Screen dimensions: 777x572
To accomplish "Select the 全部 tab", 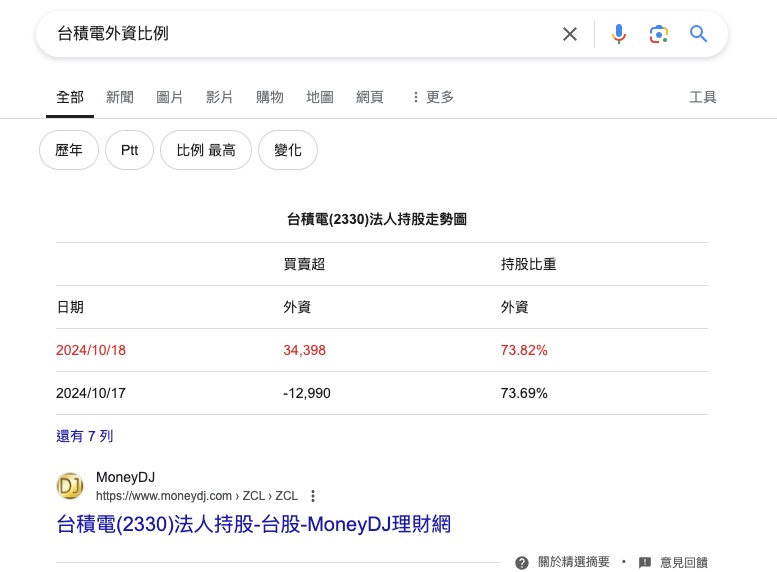I will (x=70, y=97).
